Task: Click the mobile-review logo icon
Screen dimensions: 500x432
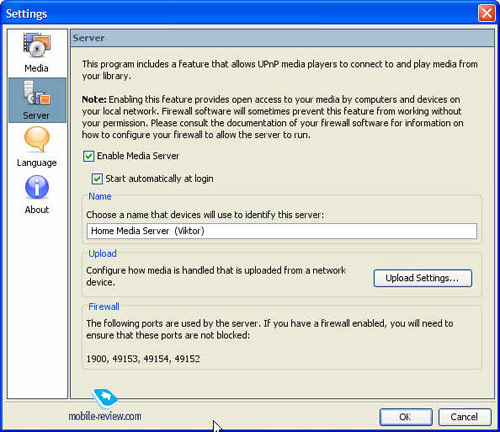Action: click(x=105, y=398)
